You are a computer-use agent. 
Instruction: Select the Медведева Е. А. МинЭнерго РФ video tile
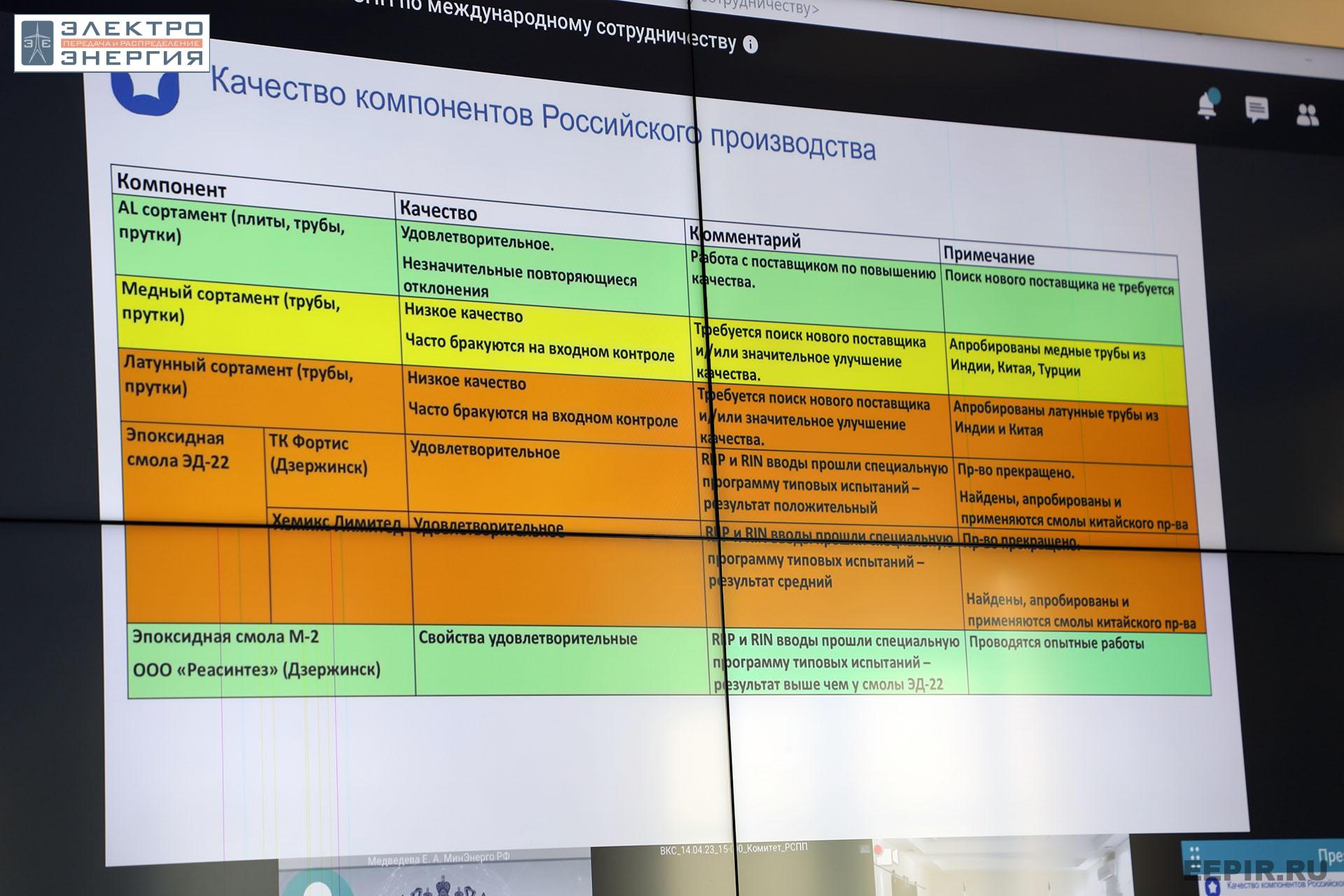coord(434,872)
